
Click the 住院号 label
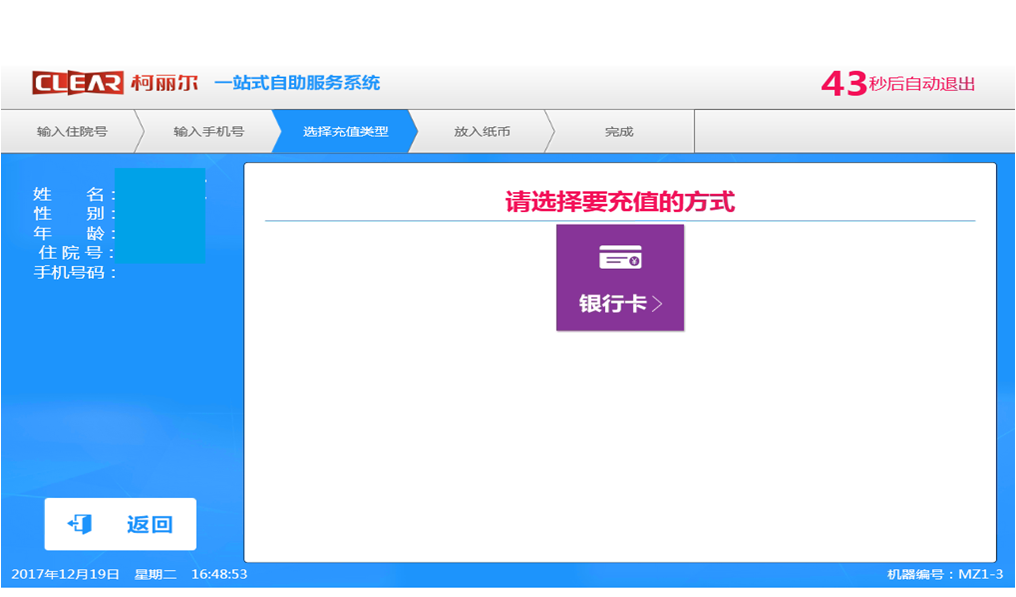(x=76, y=252)
